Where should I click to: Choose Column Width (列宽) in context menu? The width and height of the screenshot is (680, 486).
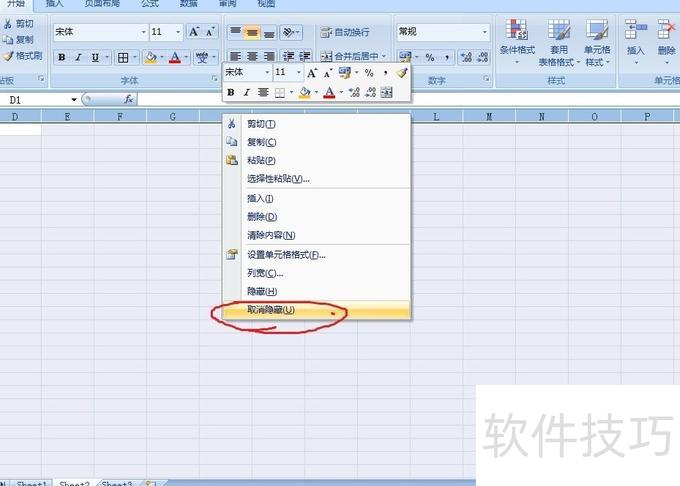click(x=317, y=273)
